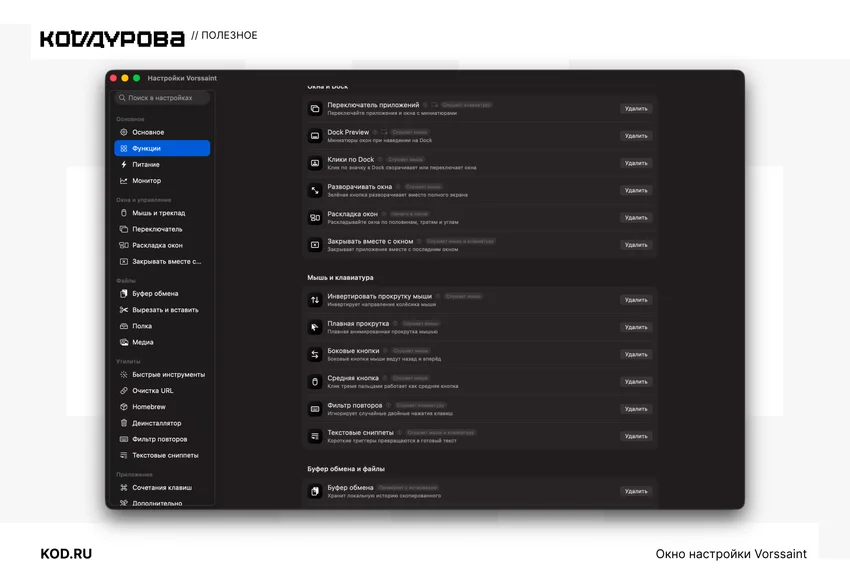This screenshot has width=850, height=582.
Task: Click the Dock Preview row icon
Action: (315, 136)
